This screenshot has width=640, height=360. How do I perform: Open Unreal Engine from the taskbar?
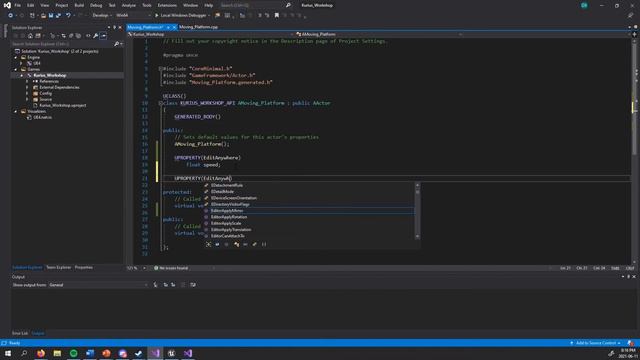coord(171,353)
